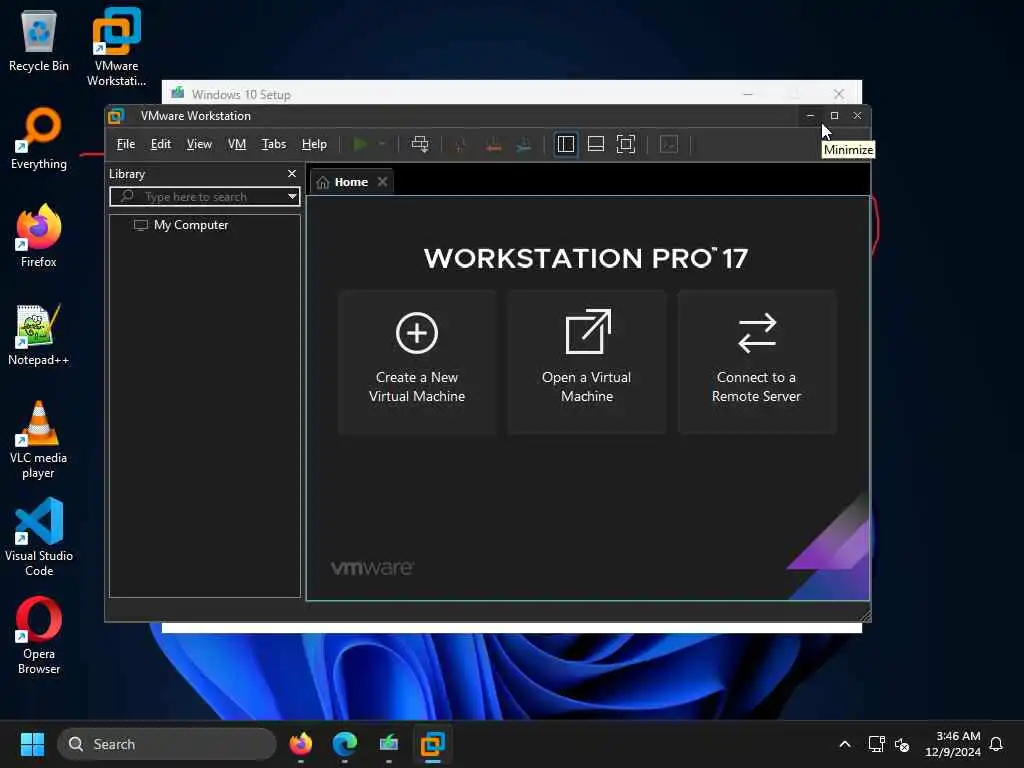The height and width of the screenshot is (768, 1024).
Task: Open Firefox from the taskbar
Action: coord(300,744)
